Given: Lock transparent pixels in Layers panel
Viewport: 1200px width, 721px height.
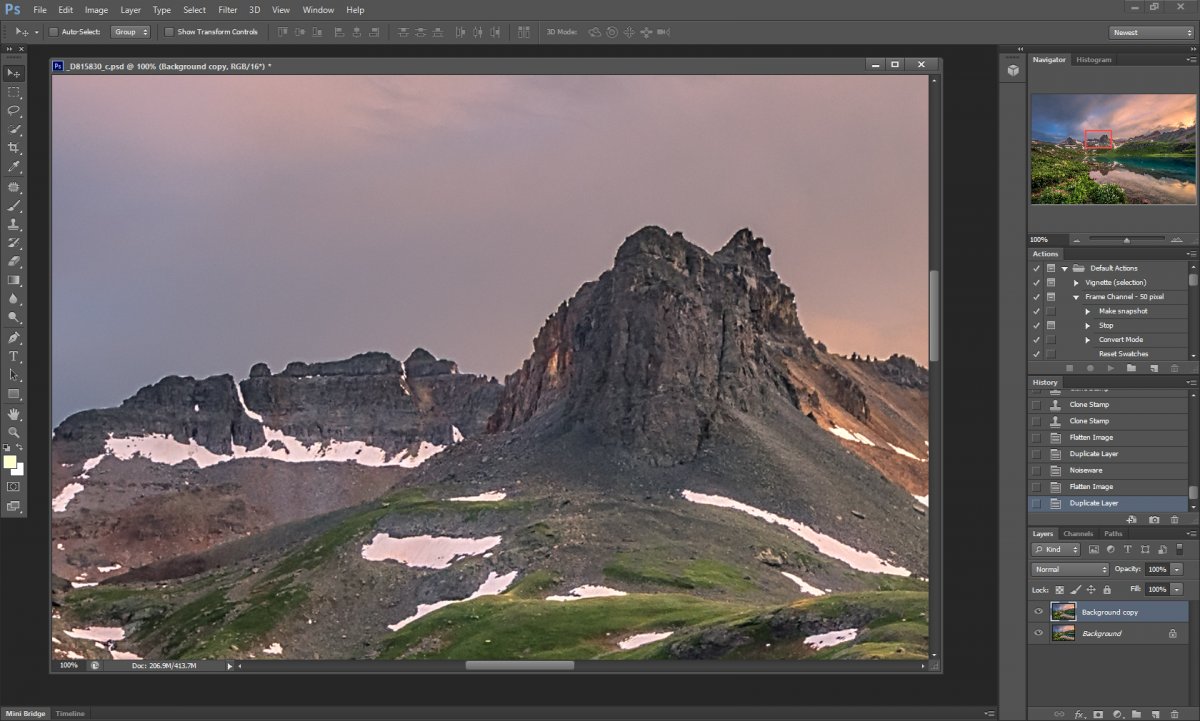Looking at the screenshot, I should point(1061,590).
